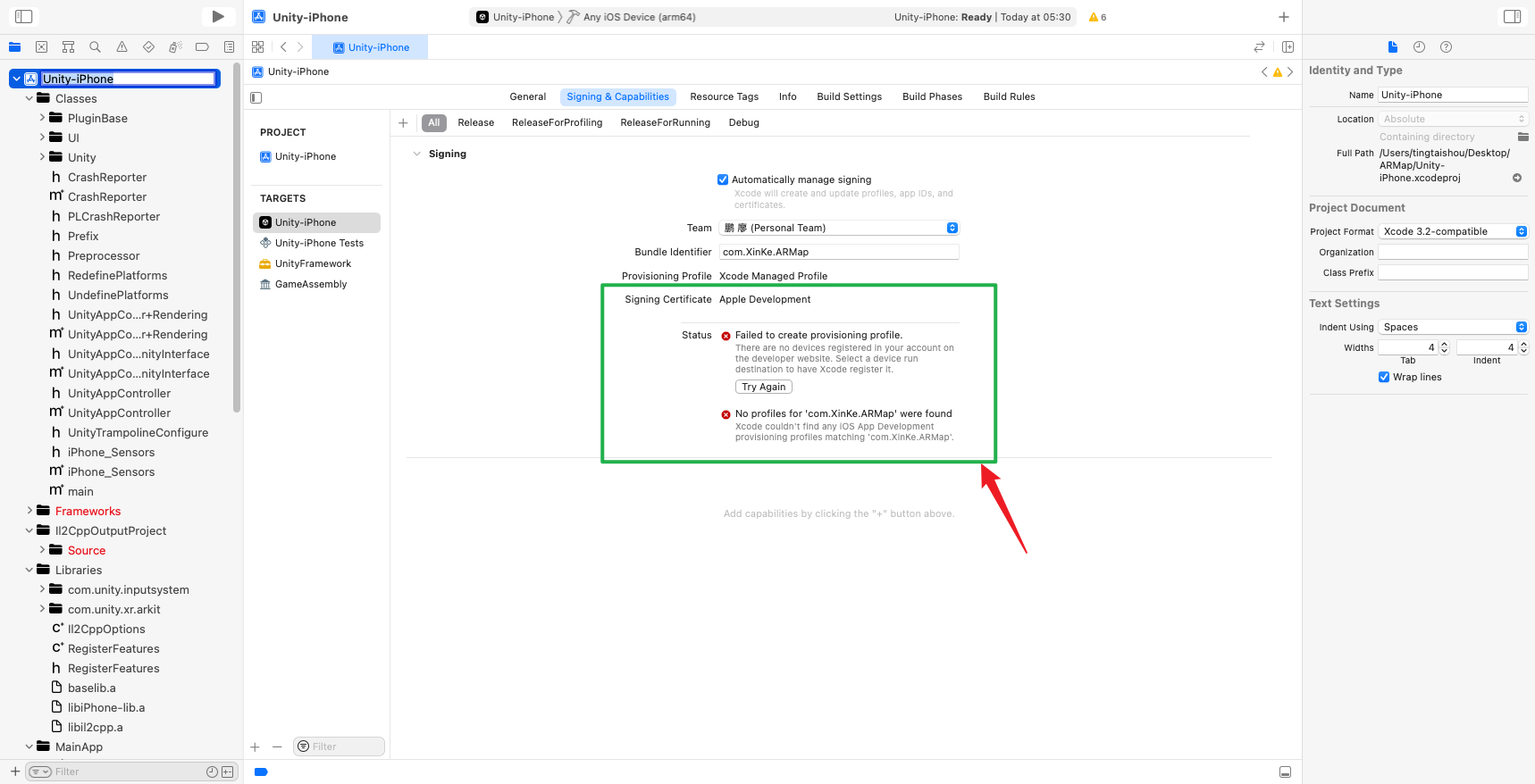This screenshot has height=784, width=1535.
Task: Click the related items grid icon
Action: (x=258, y=46)
